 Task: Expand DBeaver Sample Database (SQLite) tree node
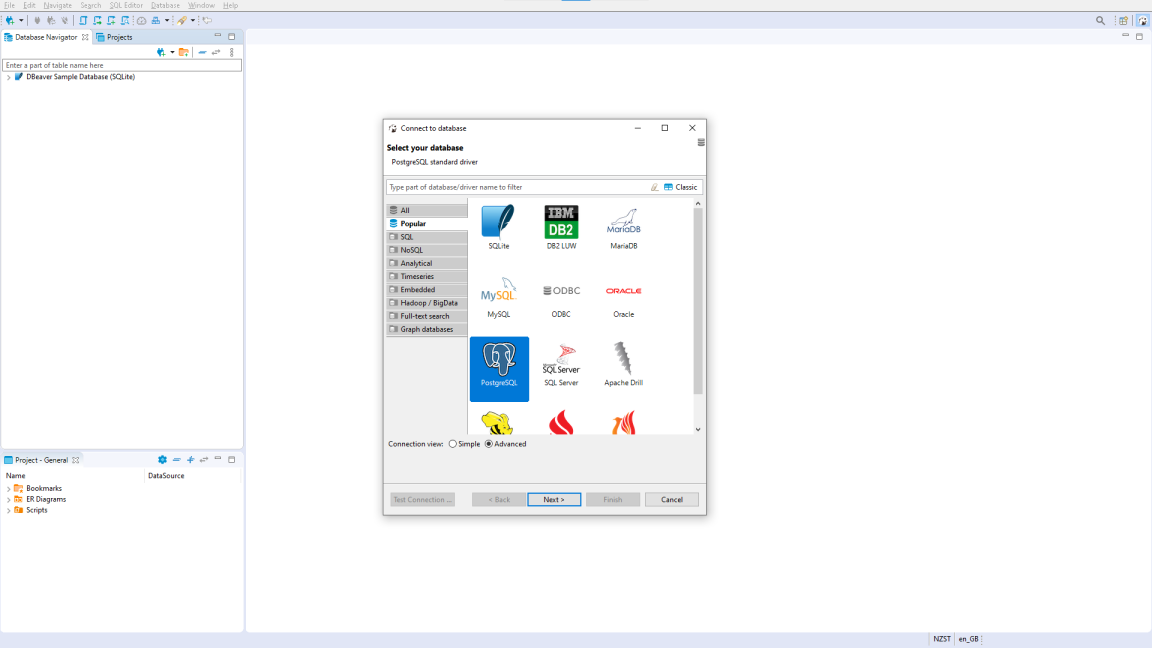pyautogui.click(x=9, y=77)
